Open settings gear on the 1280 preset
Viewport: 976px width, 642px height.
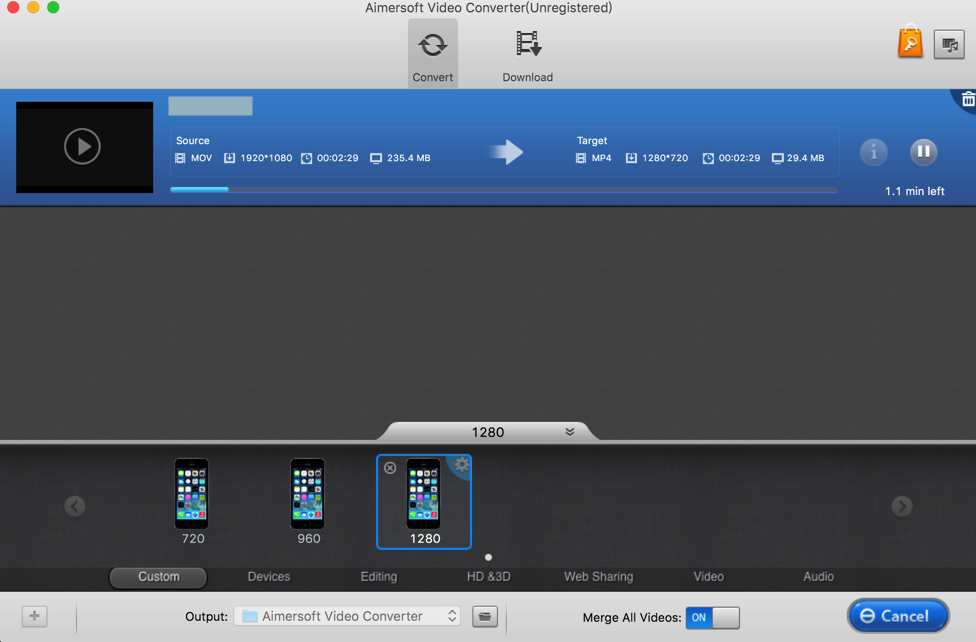pos(461,465)
